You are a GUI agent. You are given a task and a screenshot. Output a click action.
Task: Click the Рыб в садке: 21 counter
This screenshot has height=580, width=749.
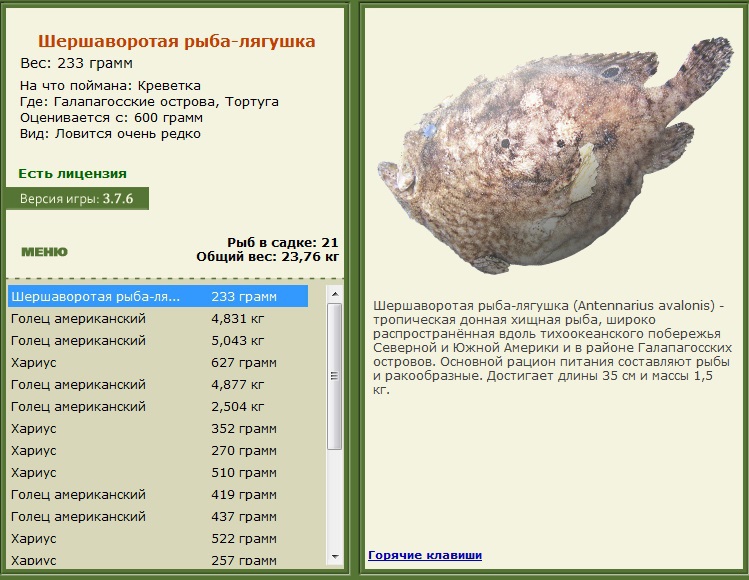pos(282,243)
